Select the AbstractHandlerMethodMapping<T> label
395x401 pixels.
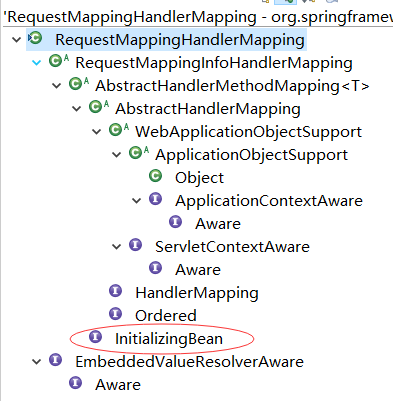click(232, 86)
